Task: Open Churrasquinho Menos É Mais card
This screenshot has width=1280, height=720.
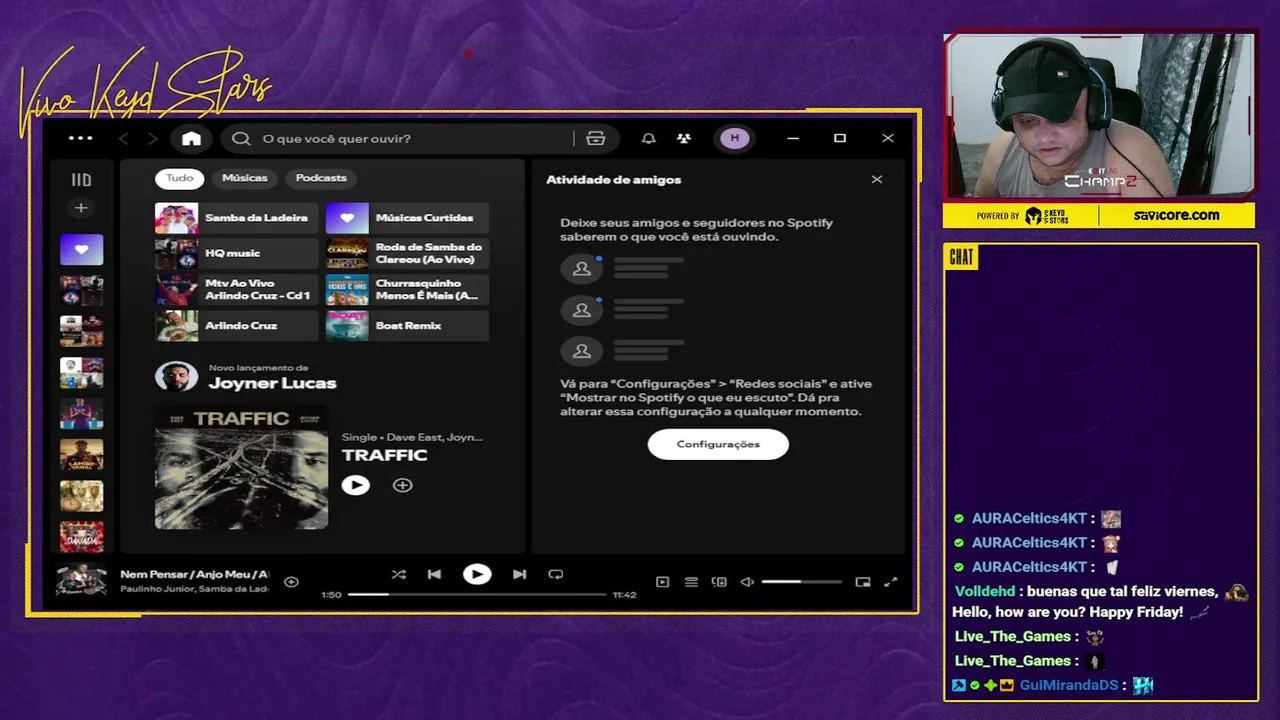Action: pyautogui.click(x=407, y=290)
